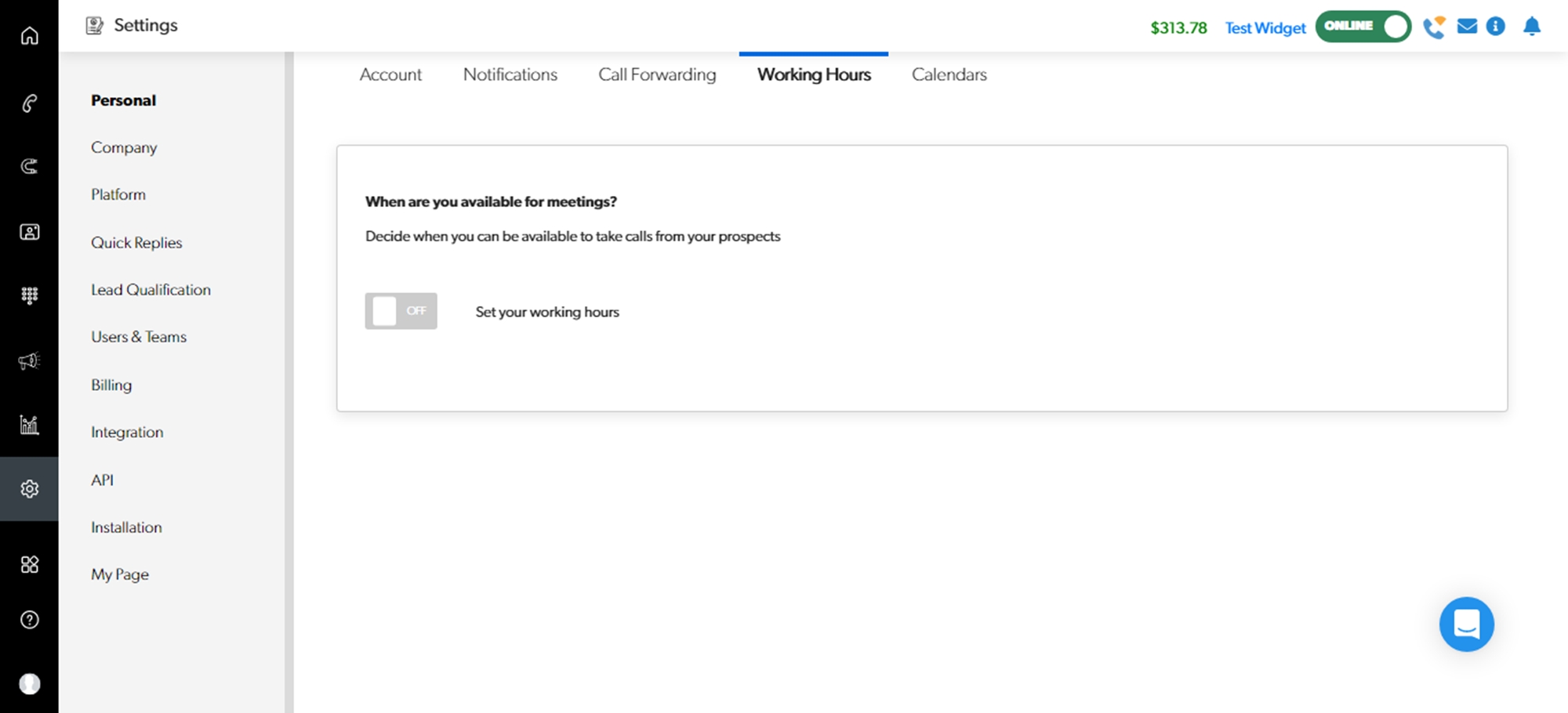Select Billing in the settings menu
The image size is (1568, 713).
[111, 385]
